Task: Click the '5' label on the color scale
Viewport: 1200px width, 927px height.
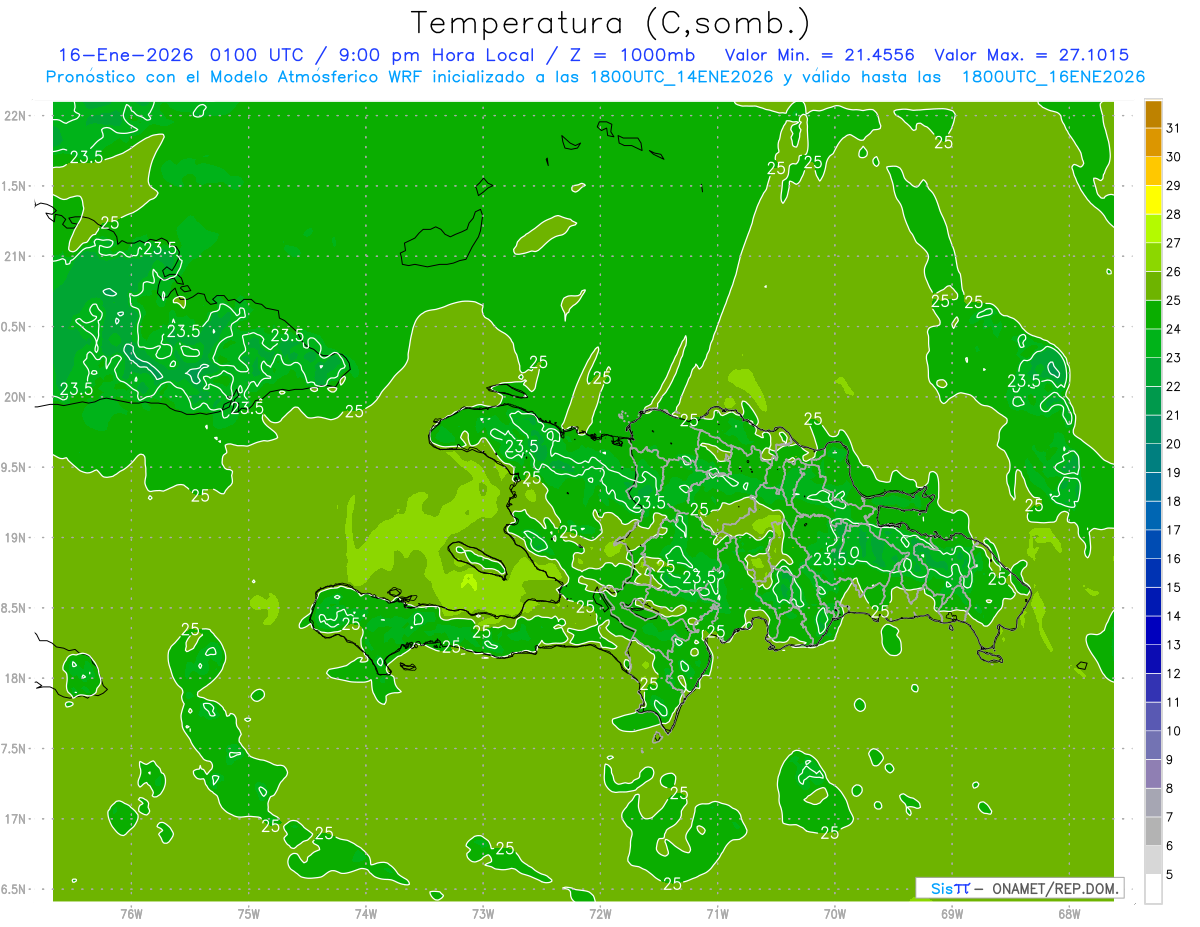Action: point(1171,875)
